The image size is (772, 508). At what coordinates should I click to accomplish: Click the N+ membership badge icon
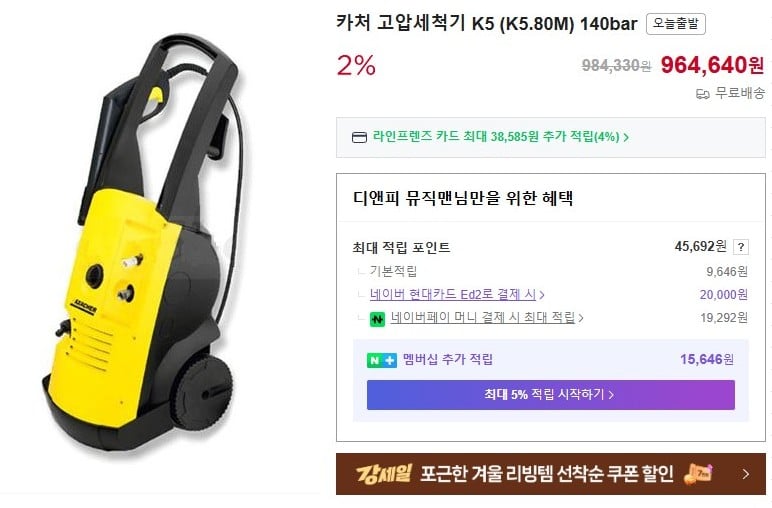pos(382,360)
